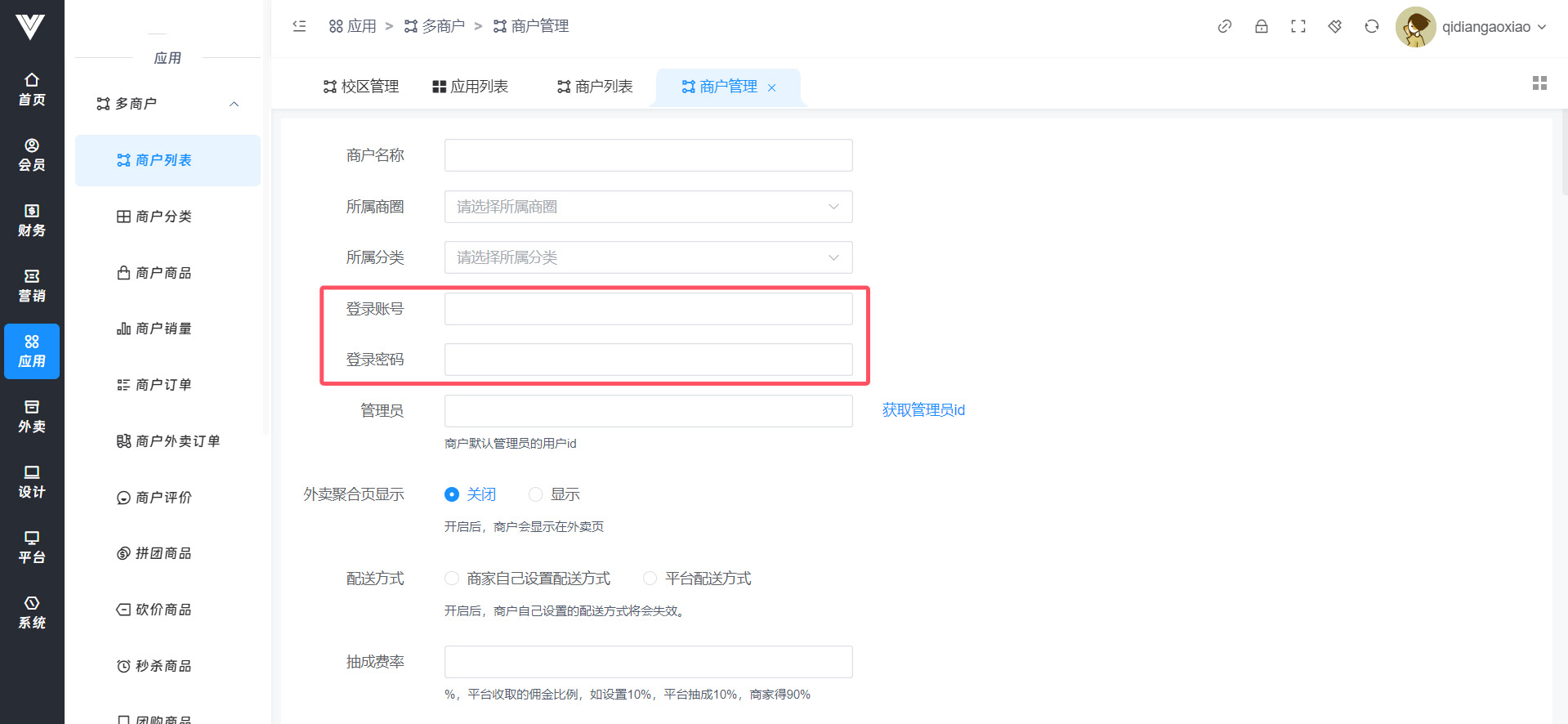The height and width of the screenshot is (724, 1568).
Task: Open 商户订单 in the sidebar menu
Action: [163, 385]
